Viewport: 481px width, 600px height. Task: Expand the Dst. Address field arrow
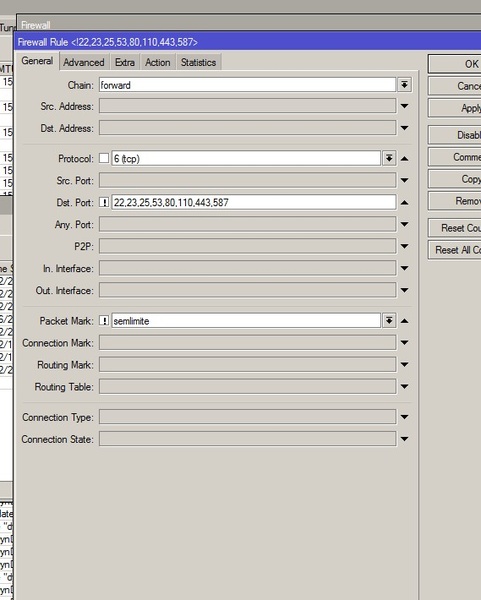click(404, 128)
